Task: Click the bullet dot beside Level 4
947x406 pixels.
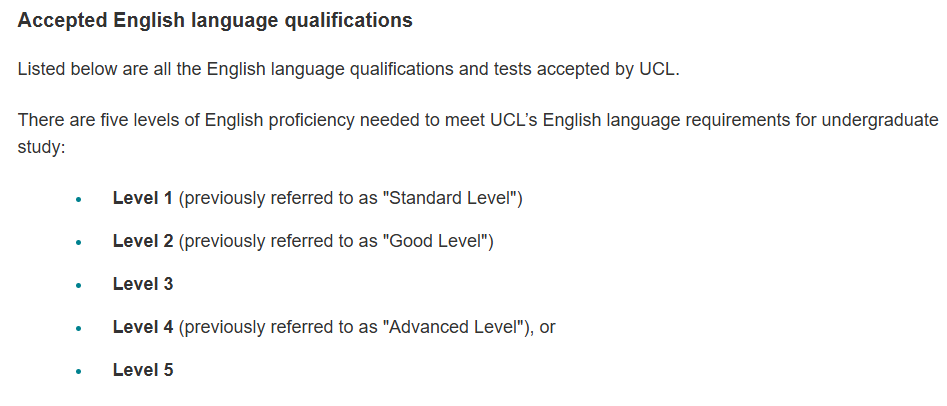Action: pyautogui.click(x=78, y=328)
